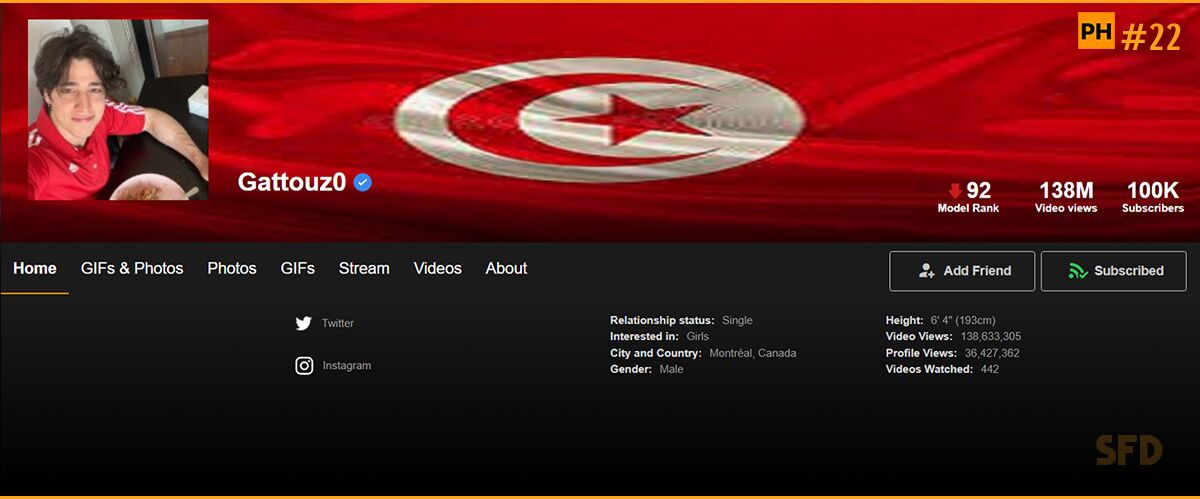The image size is (1200, 499).
Task: Select the Interested in value Girls
Action: pos(697,337)
